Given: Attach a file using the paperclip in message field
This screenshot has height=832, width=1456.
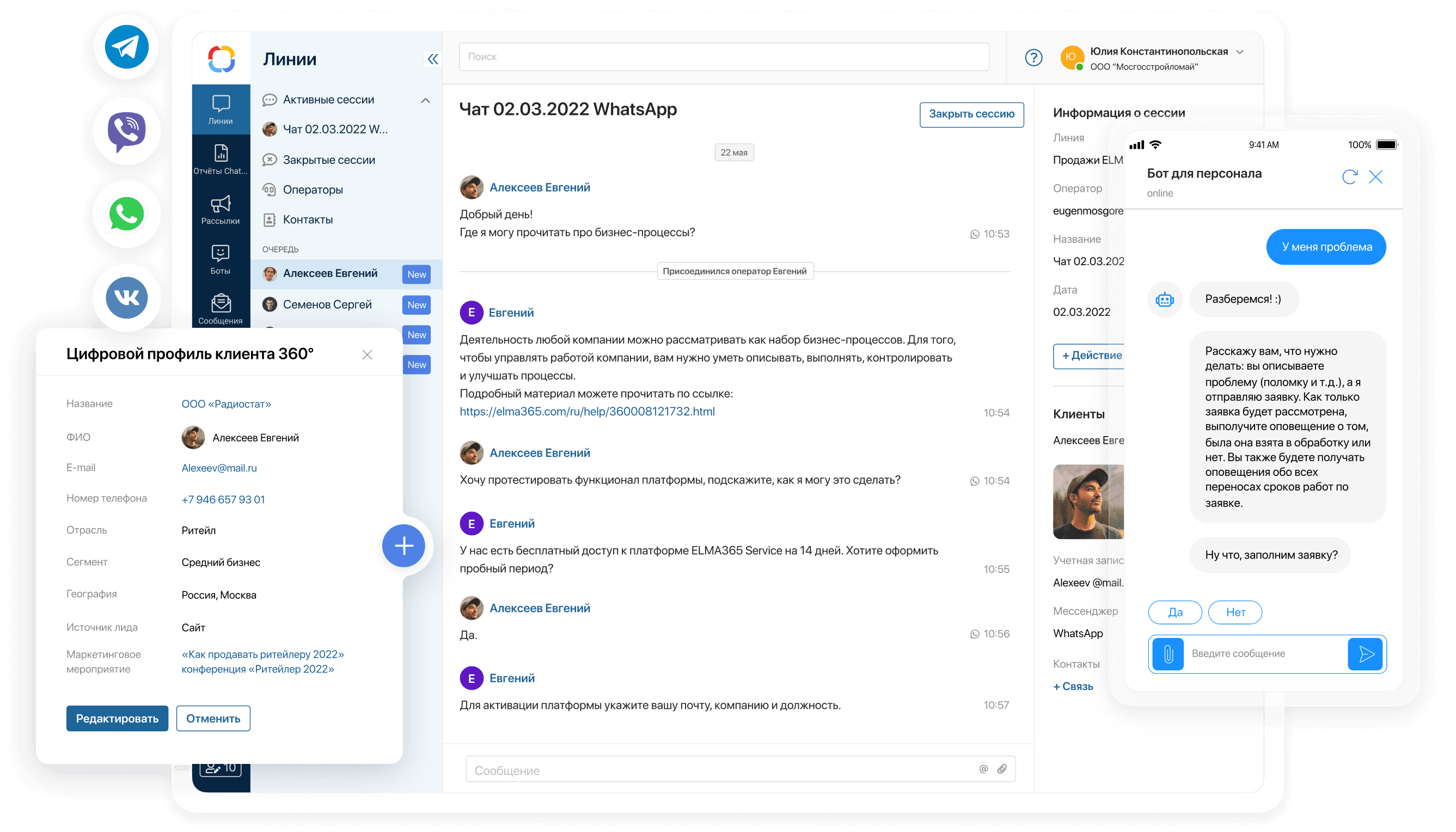Looking at the screenshot, I should (1001, 769).
